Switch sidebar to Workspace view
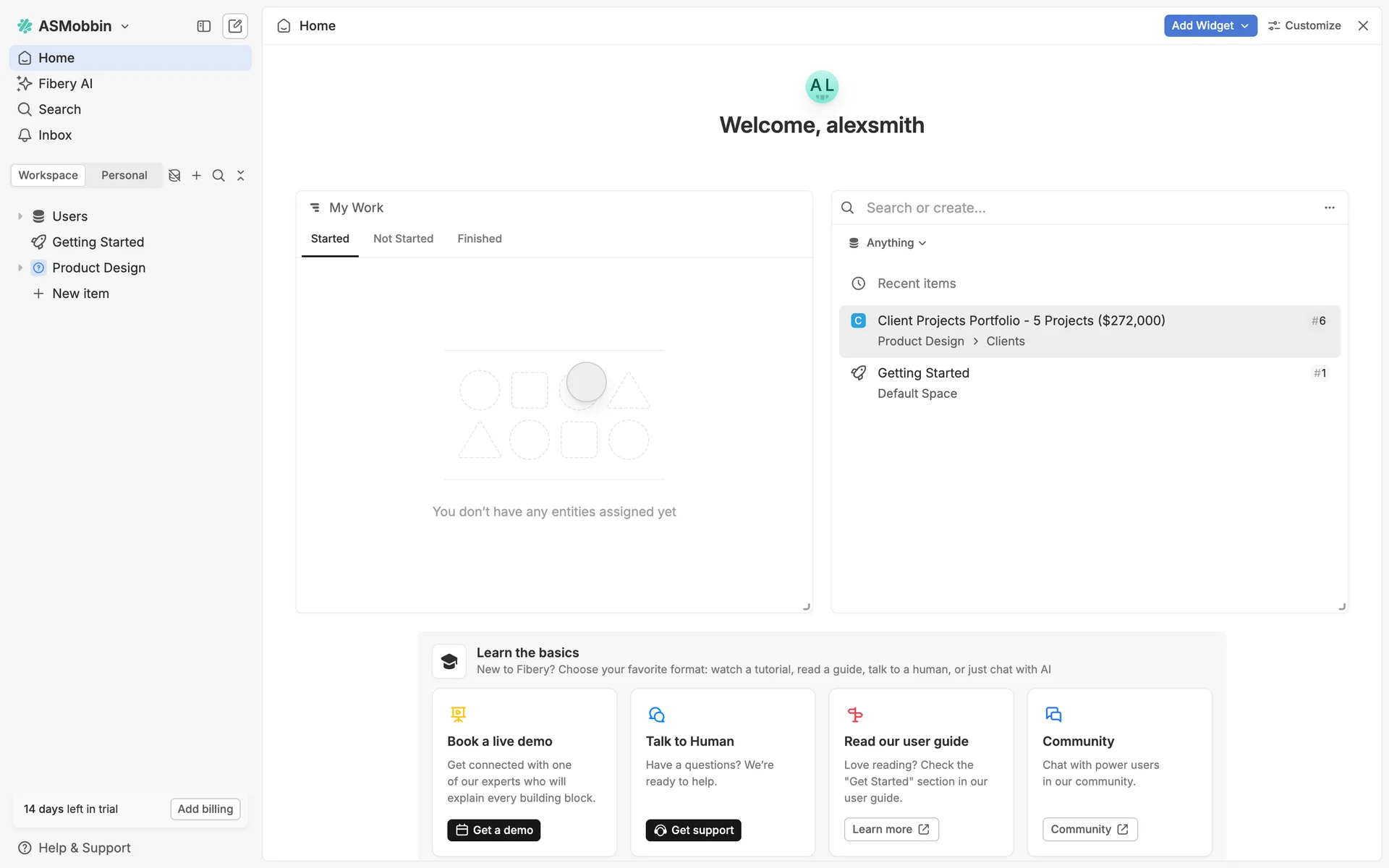 [x=48, y=176]
